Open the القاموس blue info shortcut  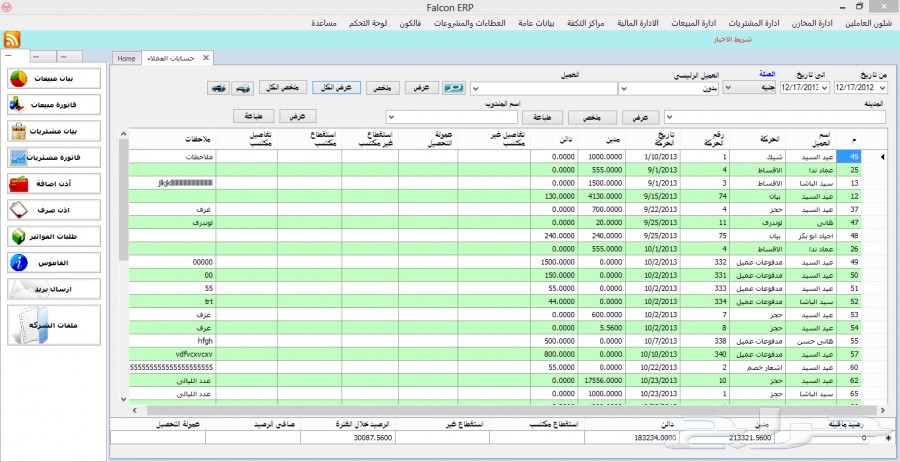click(x=54, y=263)
